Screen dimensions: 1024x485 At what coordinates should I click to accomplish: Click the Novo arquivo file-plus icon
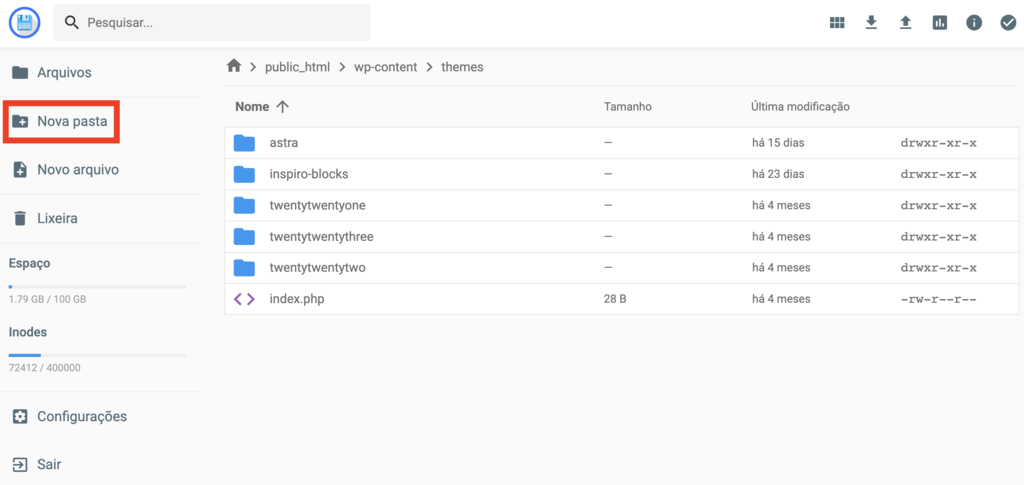20,170
